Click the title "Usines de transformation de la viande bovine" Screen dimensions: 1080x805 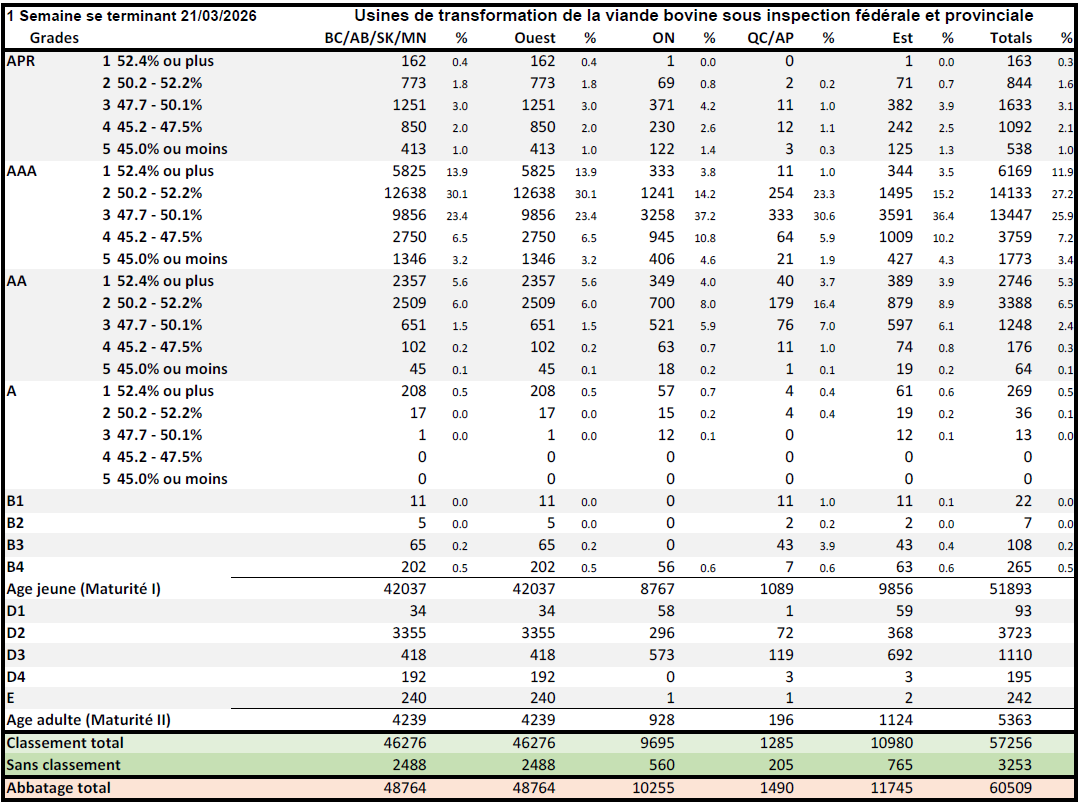coord(693,16)
